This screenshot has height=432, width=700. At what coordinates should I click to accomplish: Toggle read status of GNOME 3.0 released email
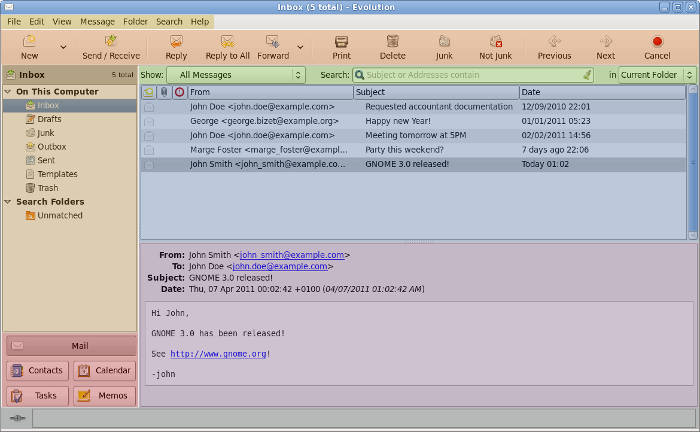coord(149,164)
